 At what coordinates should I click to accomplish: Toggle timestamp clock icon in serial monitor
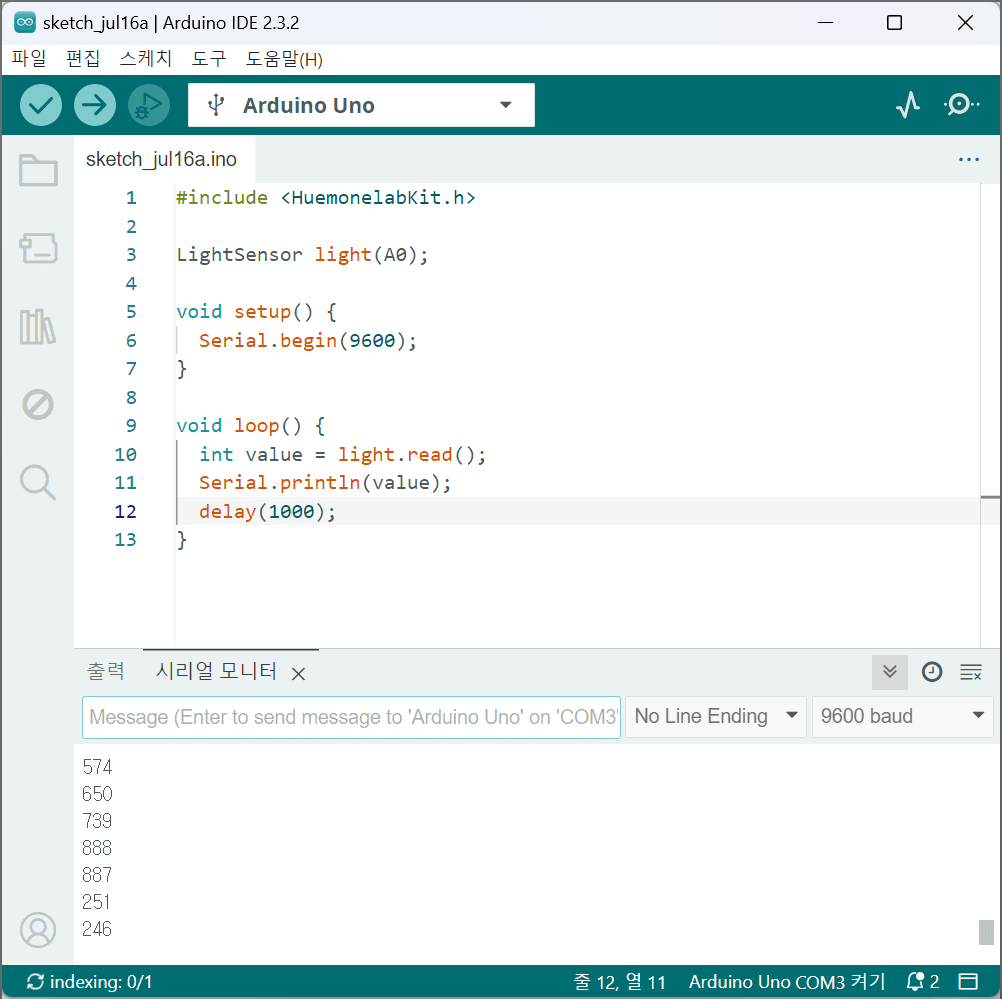[932, 672]
